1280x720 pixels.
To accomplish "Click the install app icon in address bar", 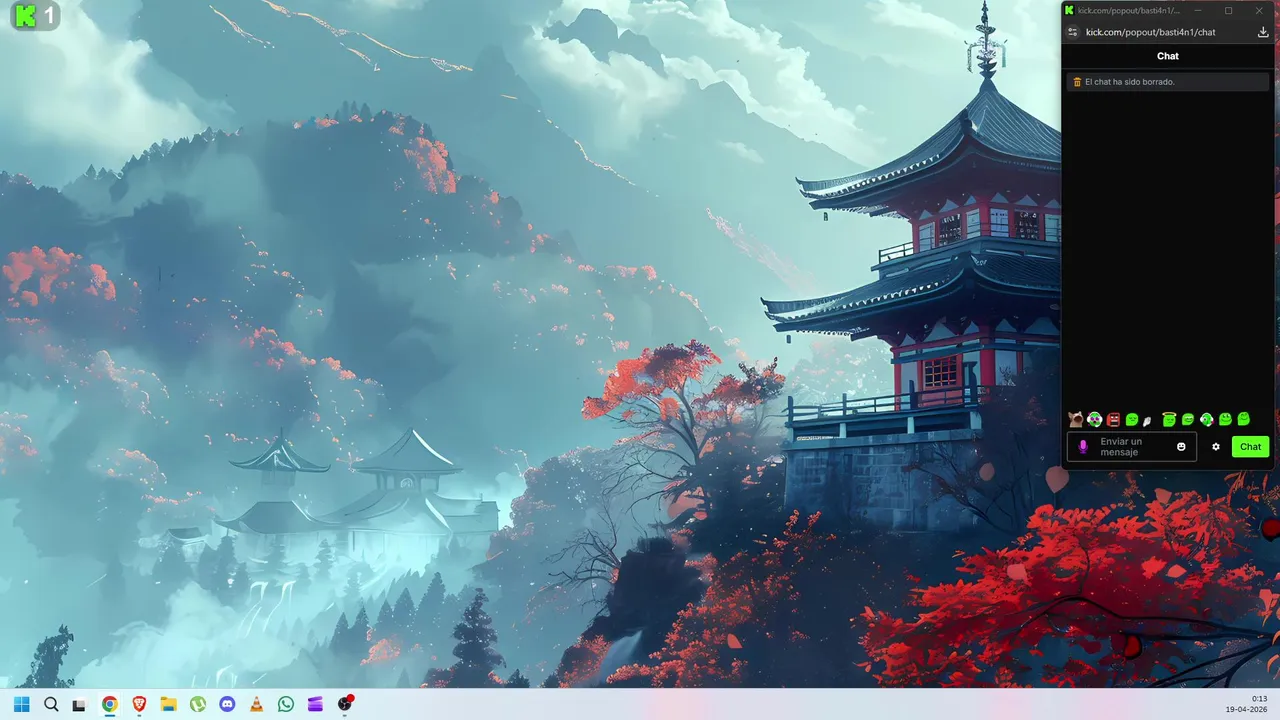I will pos(1263,32).
